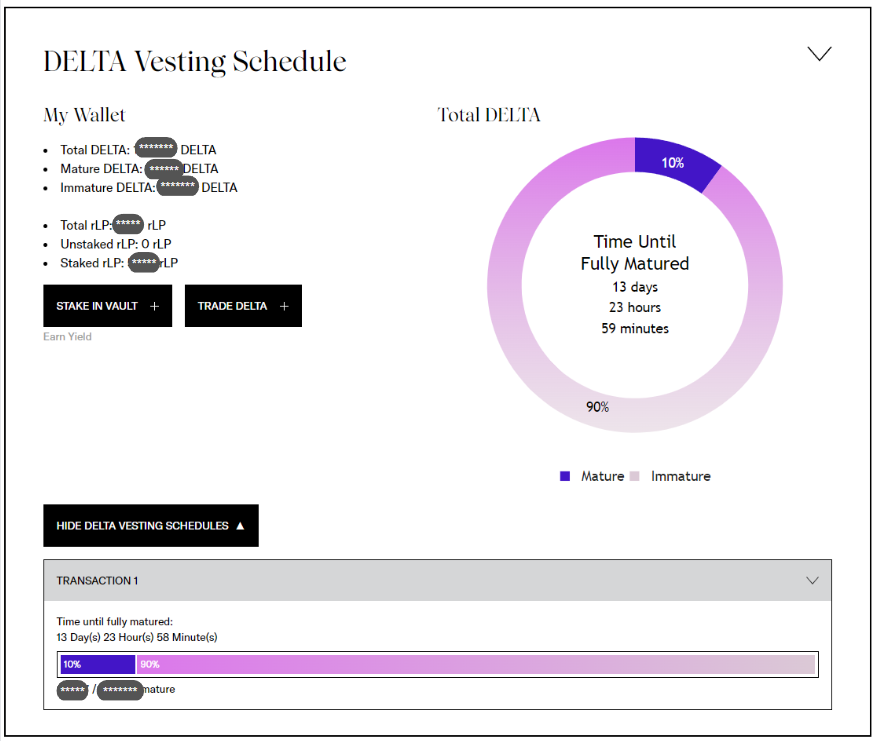Toggle the Mature legend square

click(x=565, y=476)
